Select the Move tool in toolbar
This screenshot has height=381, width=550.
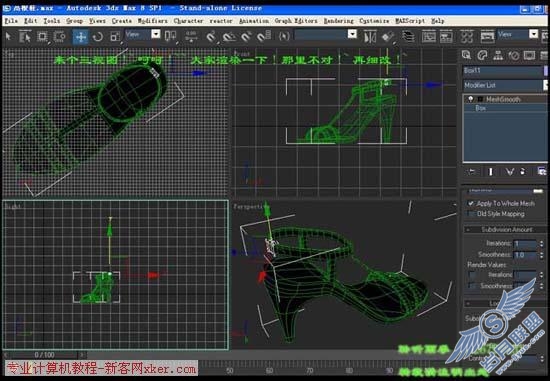81,36
